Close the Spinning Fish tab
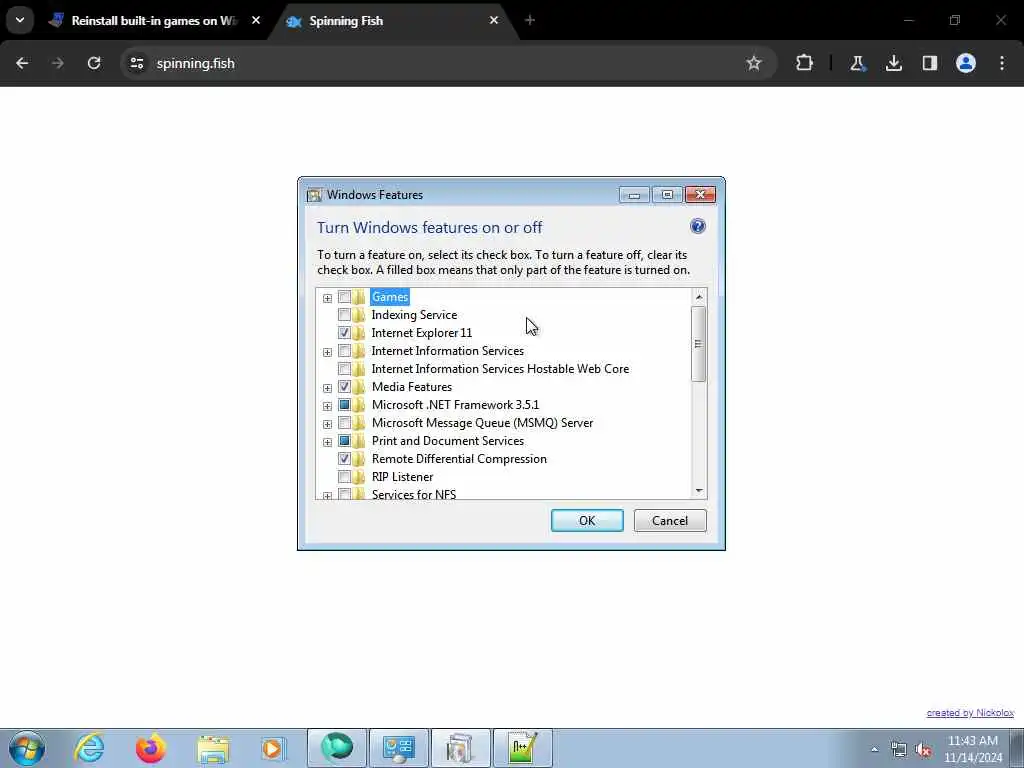The width and height of the screenshot is (1024, 768). (x=494, y=20)
